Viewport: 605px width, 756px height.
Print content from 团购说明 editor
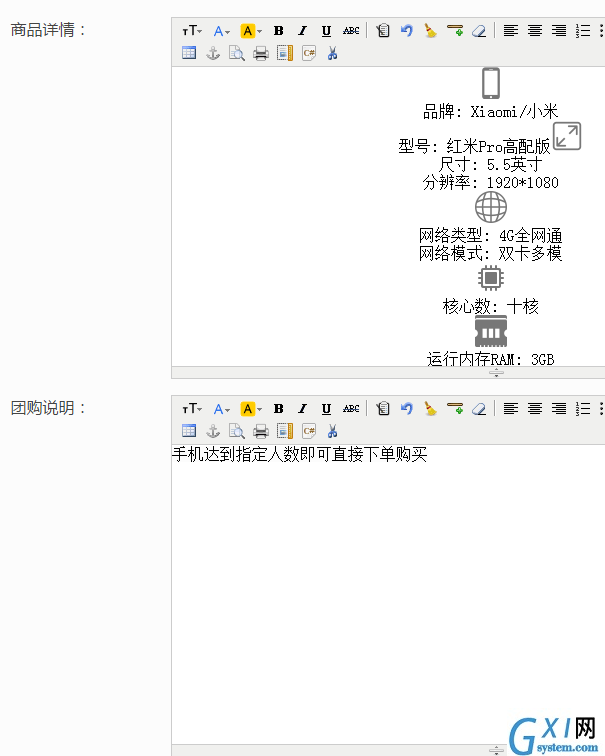261,431
